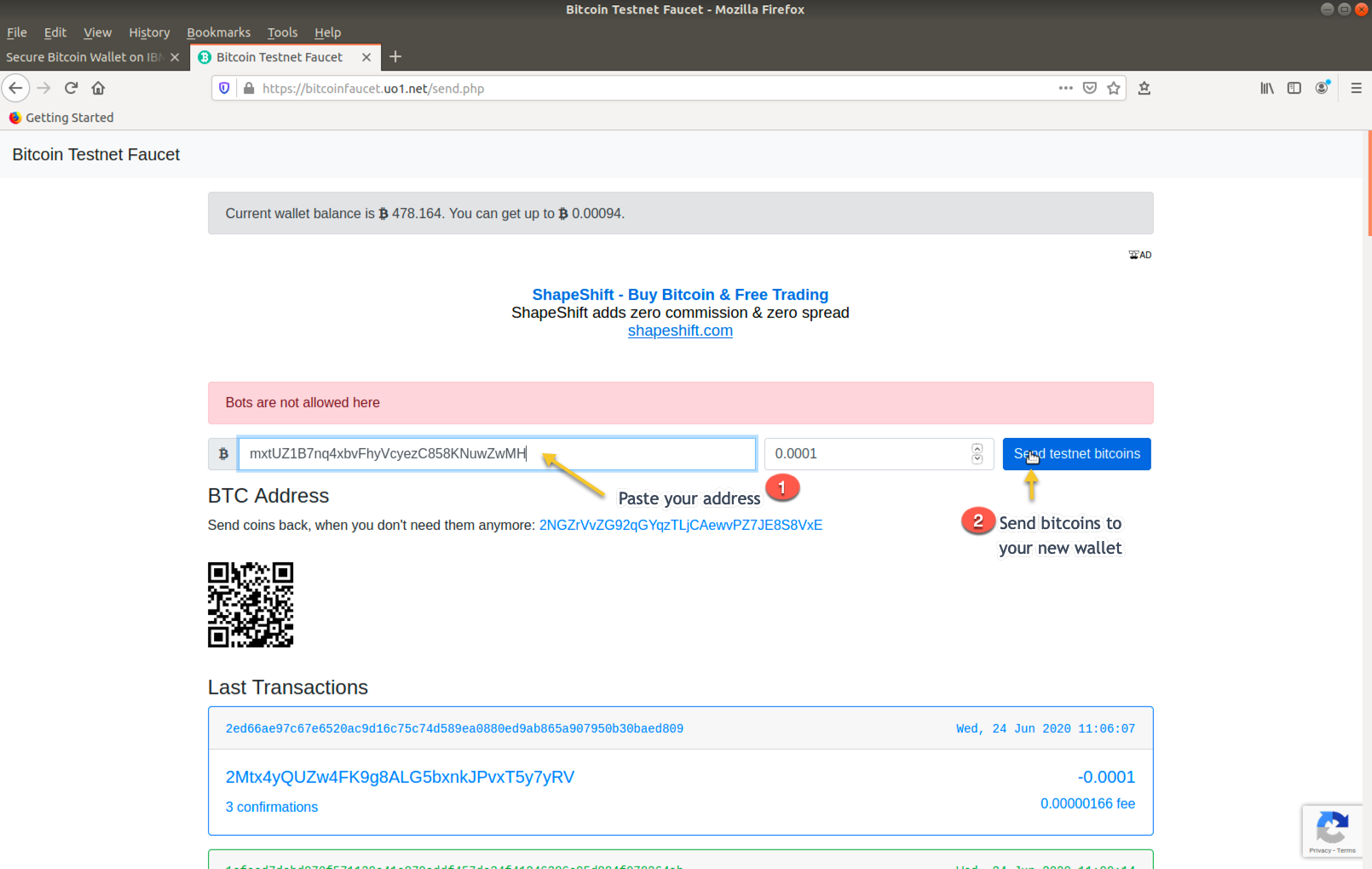Maximize the Firefox window
Screen dimensions: 1372x869
click(1344, 9)
